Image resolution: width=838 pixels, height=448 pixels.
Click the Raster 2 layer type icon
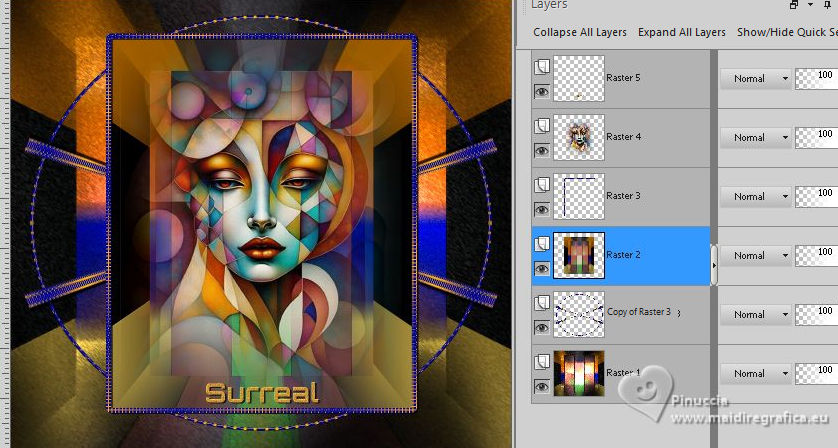point(541,243)
